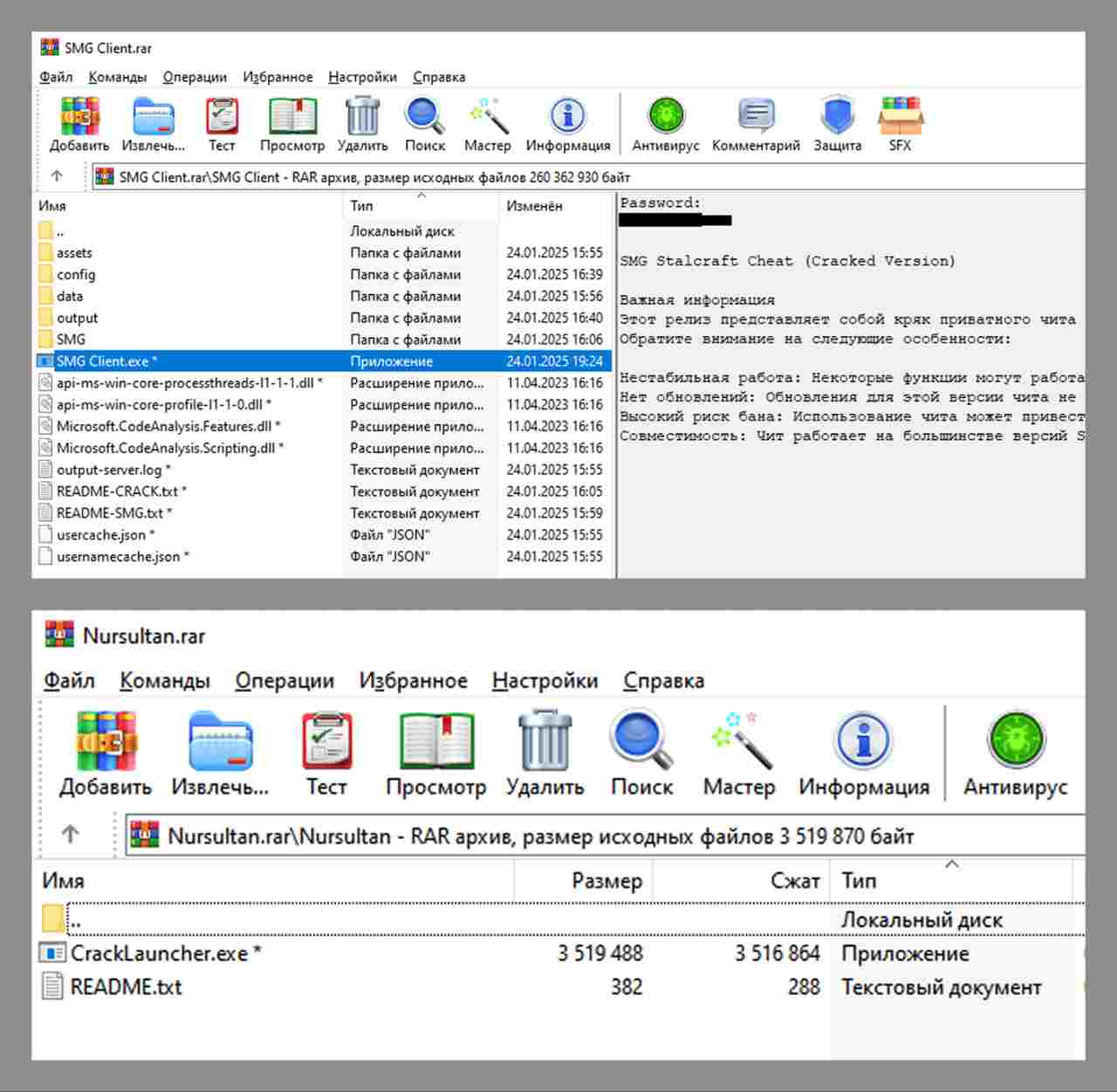This screenshot has height=1092, width=1117.
Task: Sort Nursultan archive by Тип column
Action: click(x=951, y=880)
